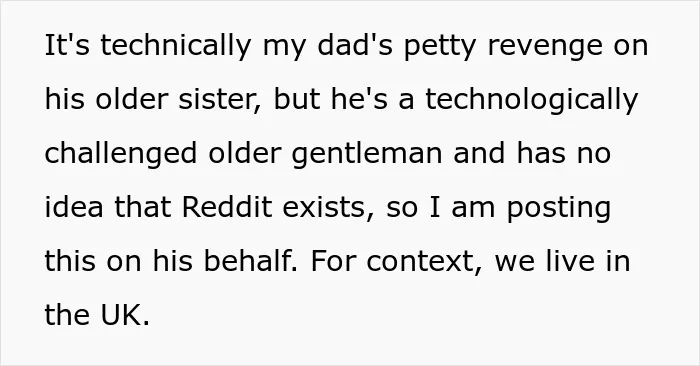Click the word "dad's" in the paragraph
700x366 pixels.
coord(354,45)
